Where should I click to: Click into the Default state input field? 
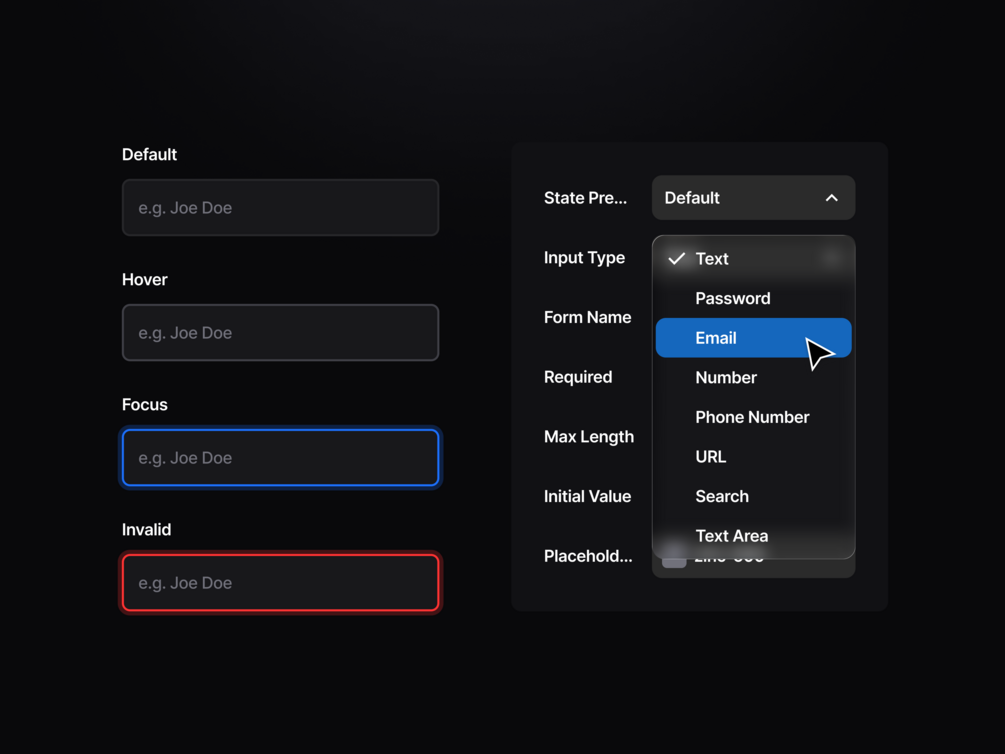click(x=280, y=208)
